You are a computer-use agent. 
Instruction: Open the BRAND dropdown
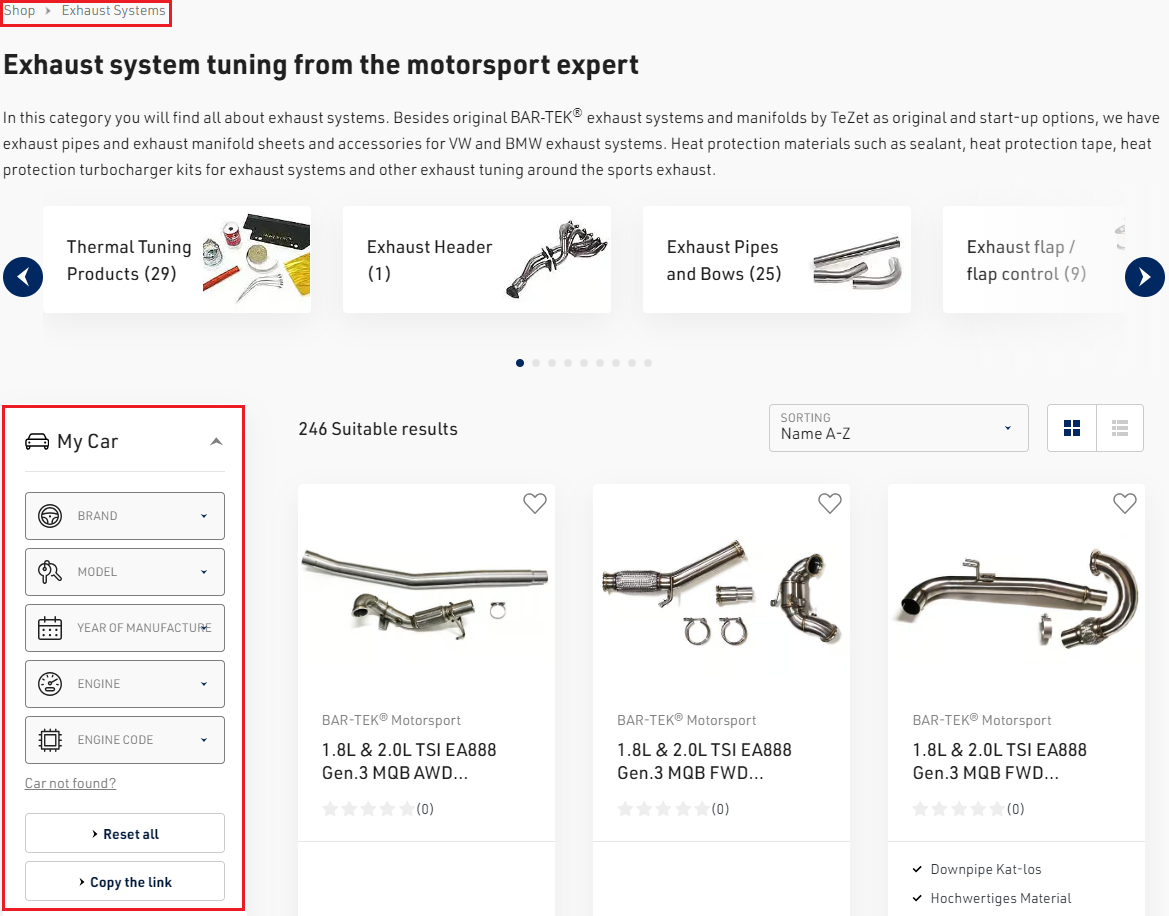click(125, 516)
